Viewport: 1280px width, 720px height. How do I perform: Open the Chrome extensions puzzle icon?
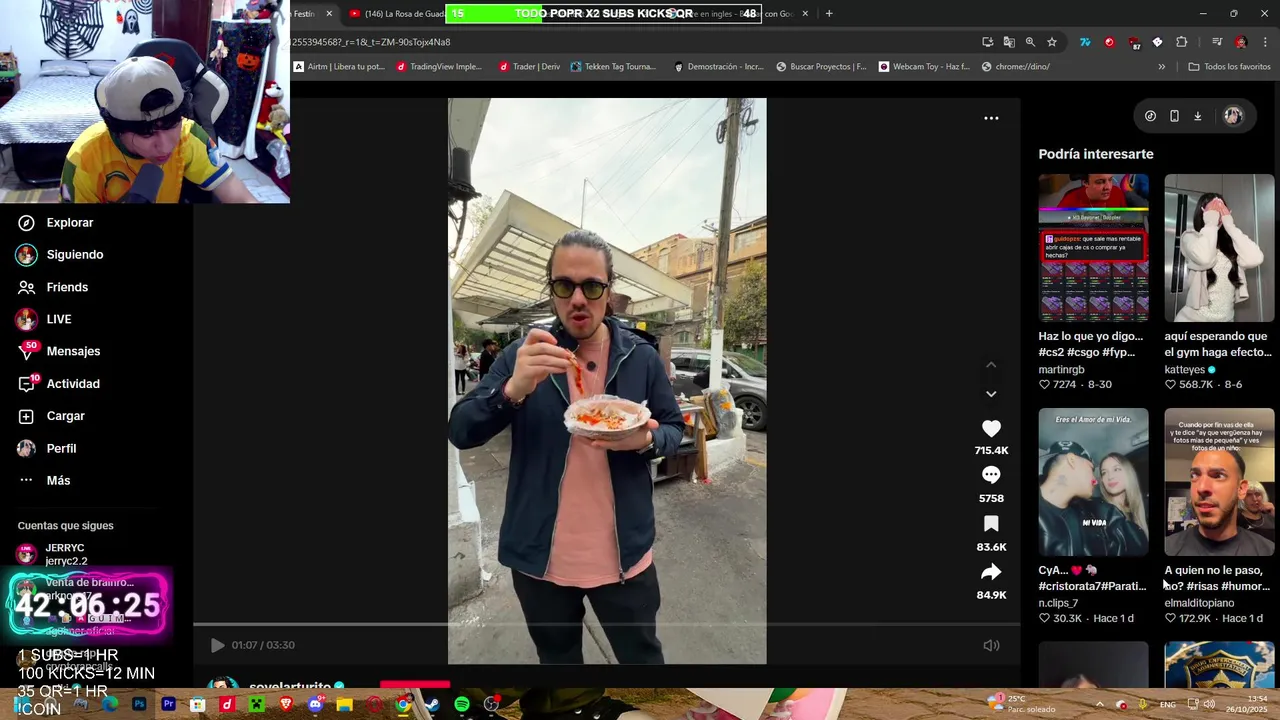click(x=1181, y=42)
